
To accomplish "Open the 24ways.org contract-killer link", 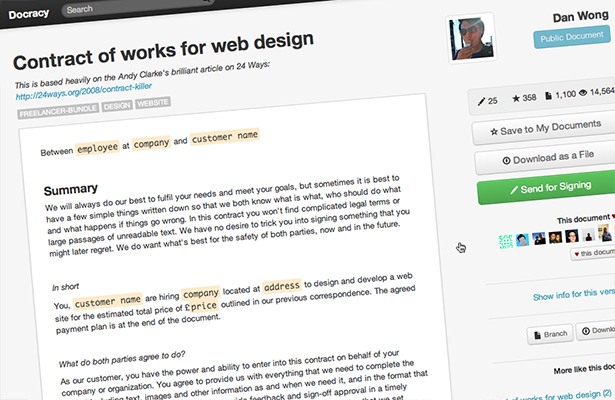I will pyautogui.click(x=84, y=91).
